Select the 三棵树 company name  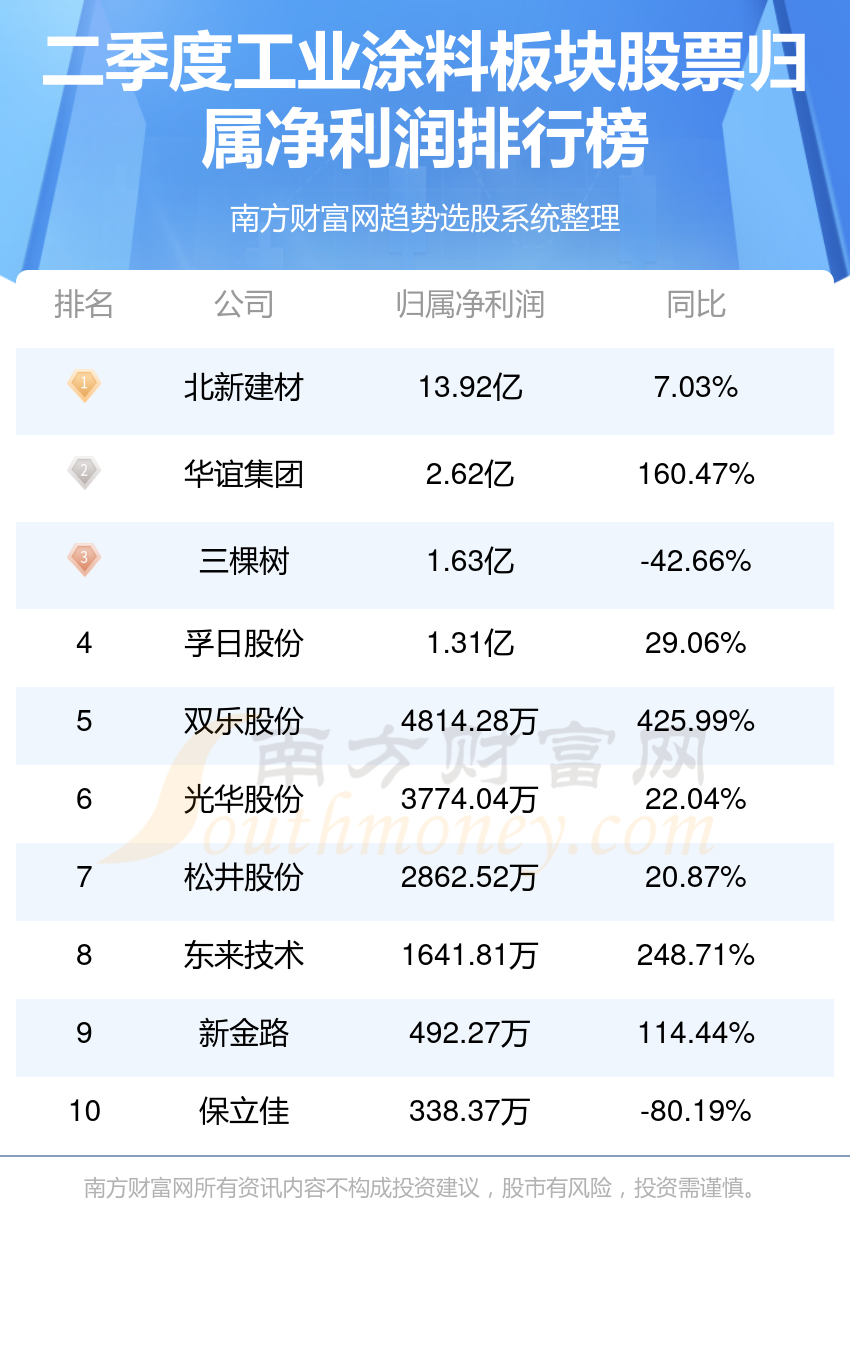(x=243, y=561)
